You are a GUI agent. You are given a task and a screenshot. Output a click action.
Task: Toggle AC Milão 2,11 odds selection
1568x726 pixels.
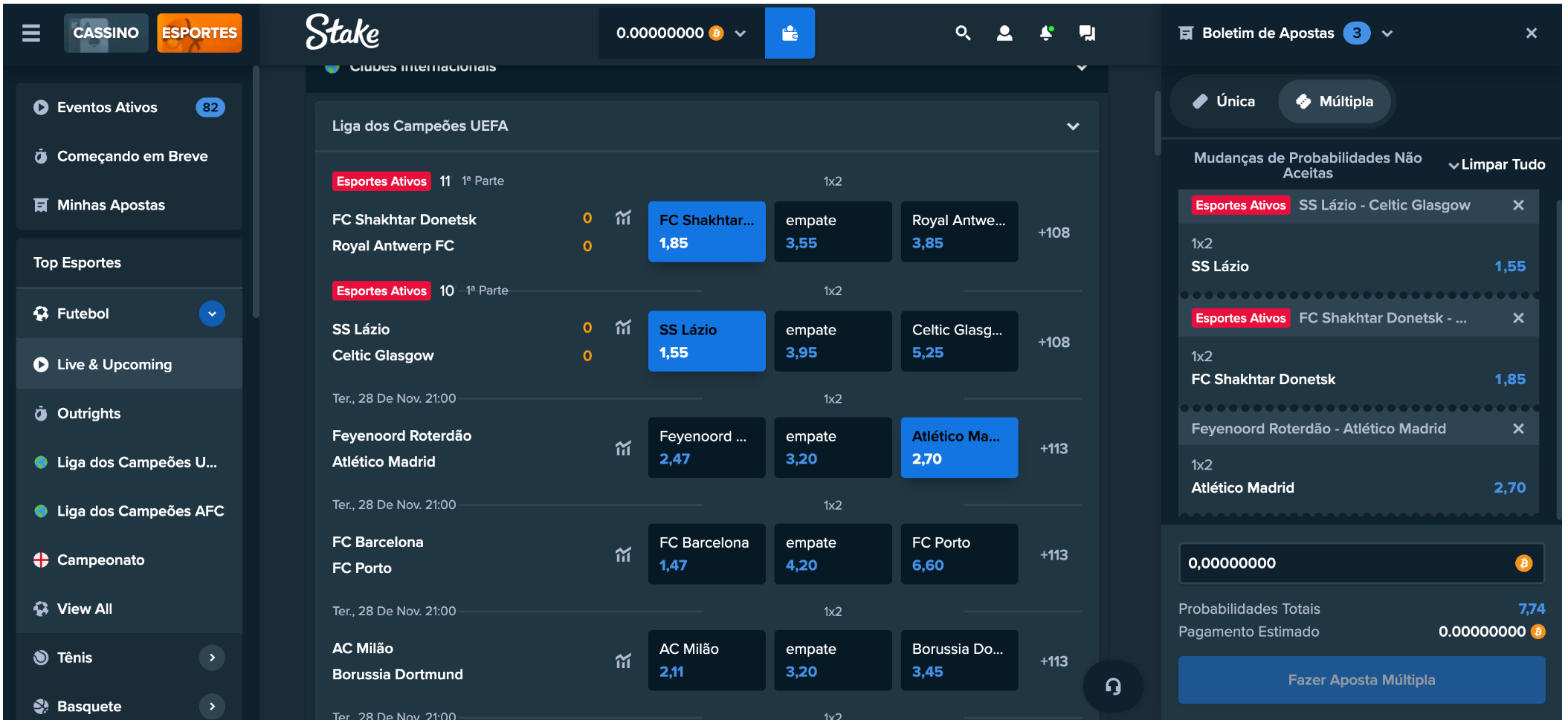click(706, 660)
